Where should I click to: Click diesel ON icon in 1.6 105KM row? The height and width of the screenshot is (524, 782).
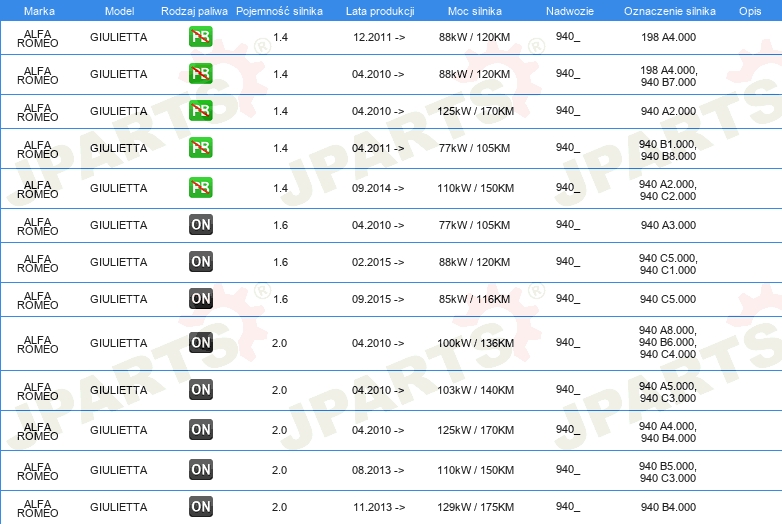coord(200,225)
